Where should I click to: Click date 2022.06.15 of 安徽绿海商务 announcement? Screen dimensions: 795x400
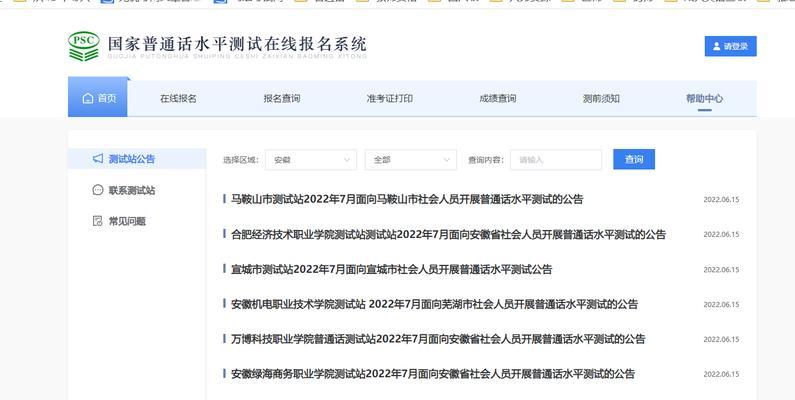point(721,374)
